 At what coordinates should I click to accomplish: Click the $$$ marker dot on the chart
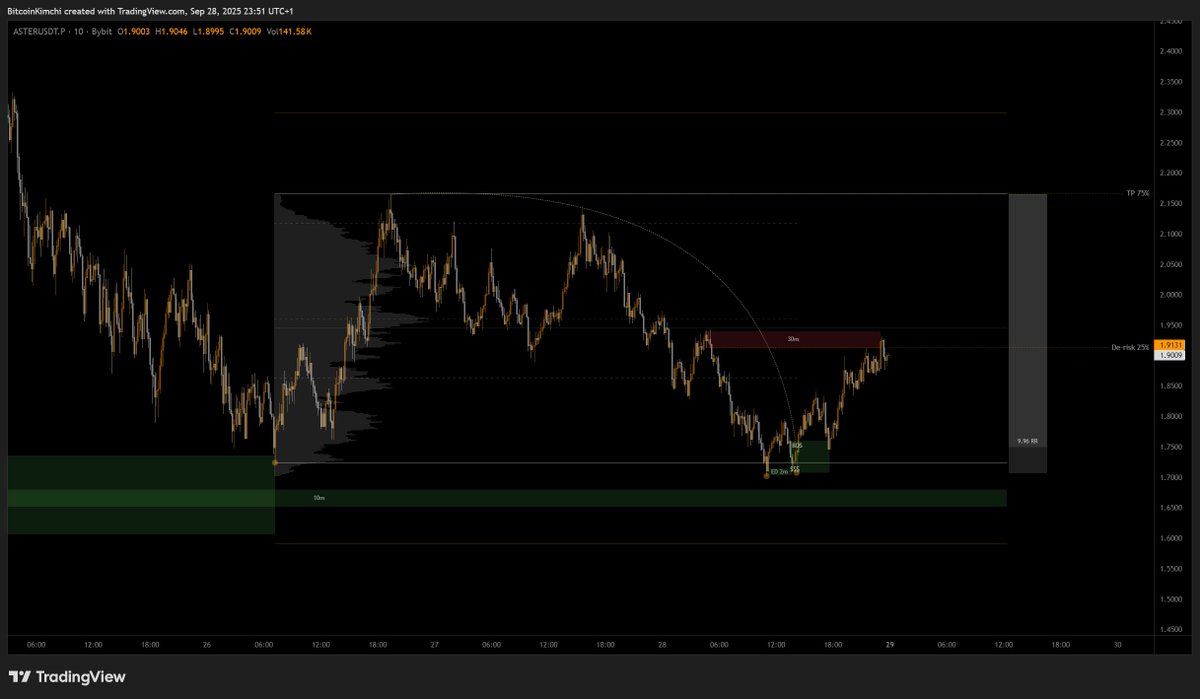tap(796, 473)
